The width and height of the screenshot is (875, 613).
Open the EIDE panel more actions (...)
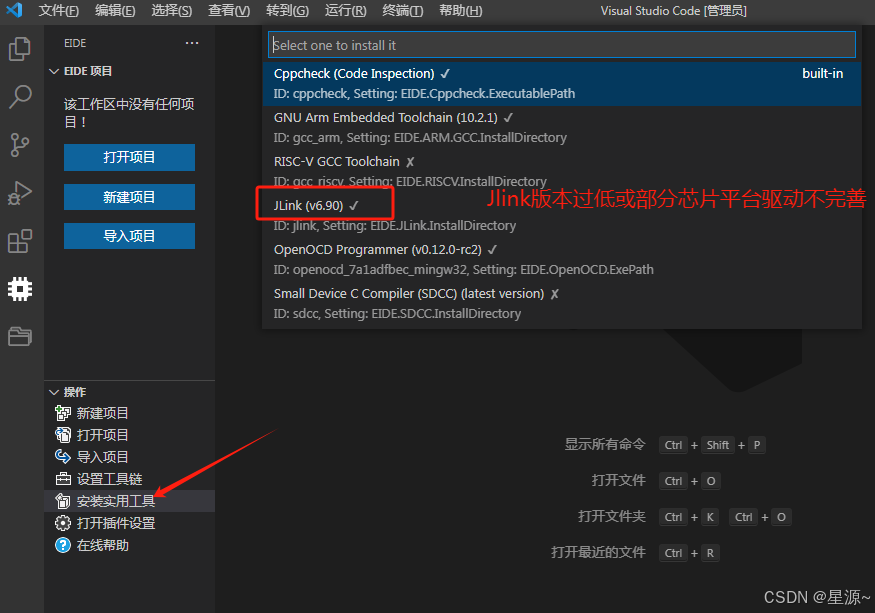pyautogui.click(x=192, y=43)
